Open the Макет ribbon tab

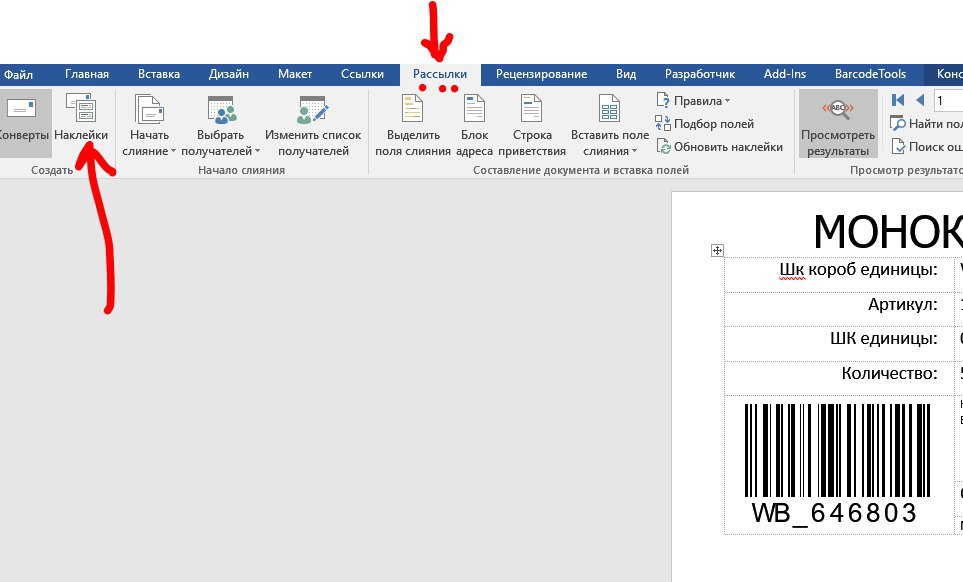pos(295,74)
